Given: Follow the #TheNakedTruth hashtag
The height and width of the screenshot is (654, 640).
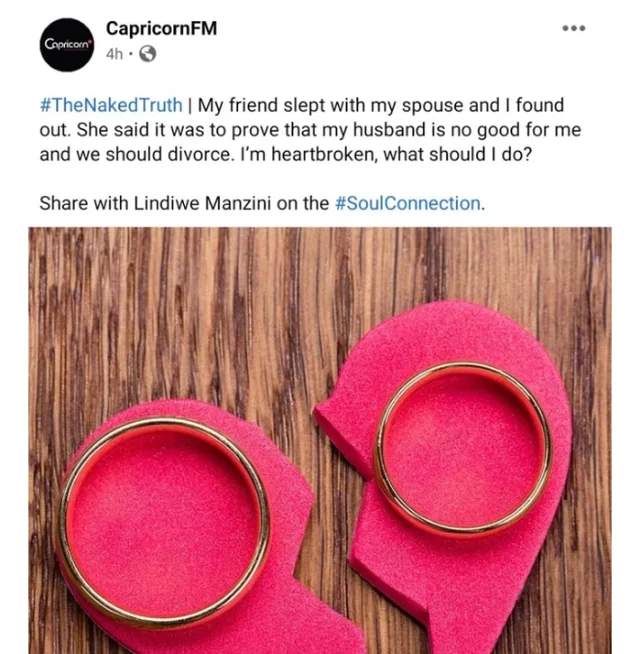Looking at the screenshot, I should click(111, 105).
